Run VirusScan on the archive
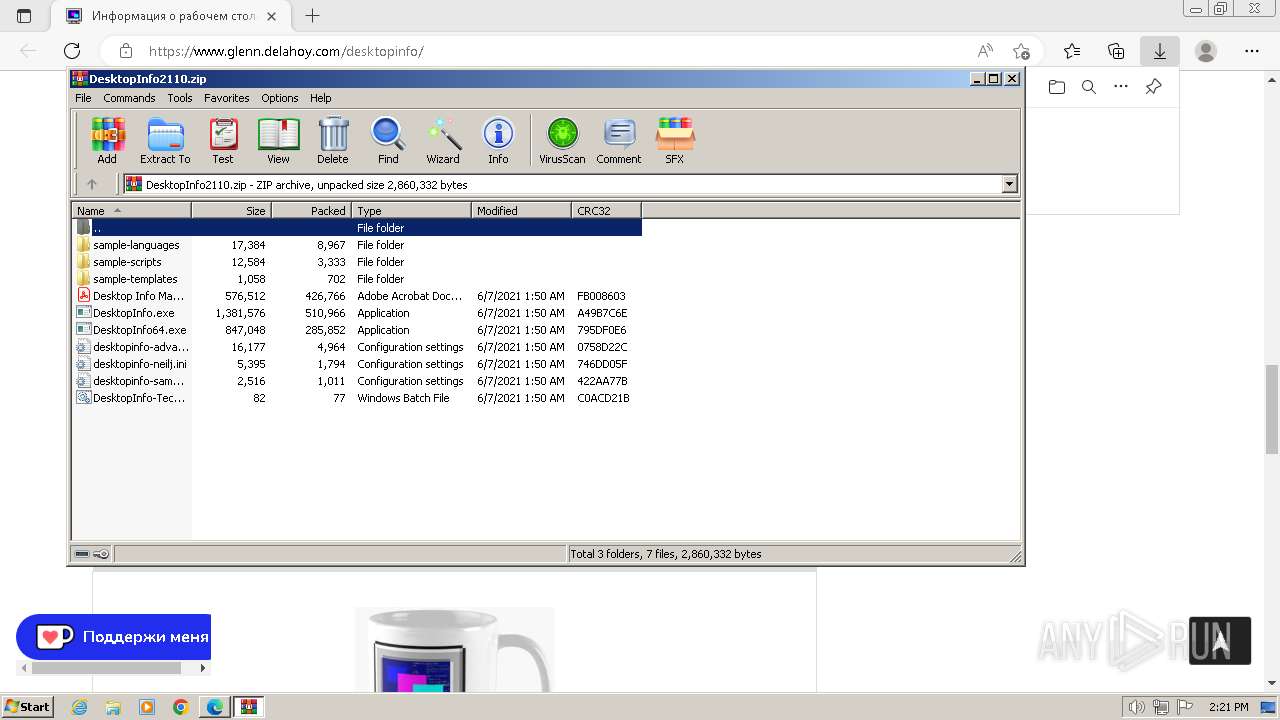 562,140
